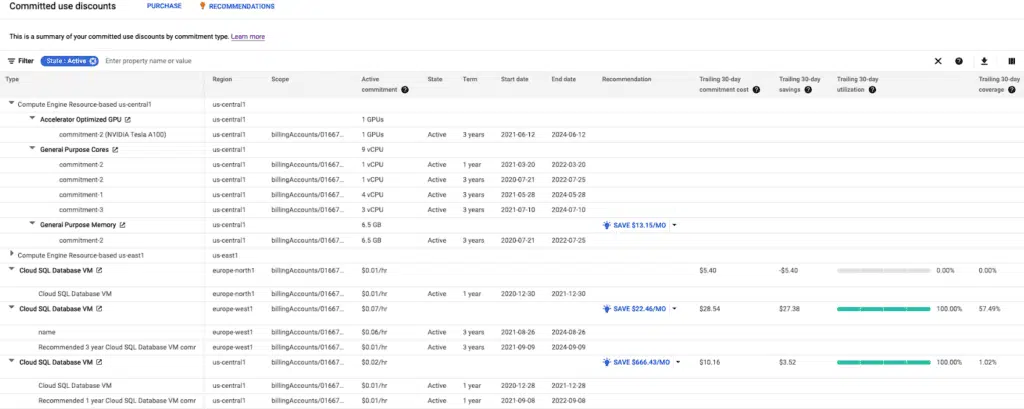Open dropdown next to SAVE $13.15/MO
1024x409 pixels.
pos(675,225)
